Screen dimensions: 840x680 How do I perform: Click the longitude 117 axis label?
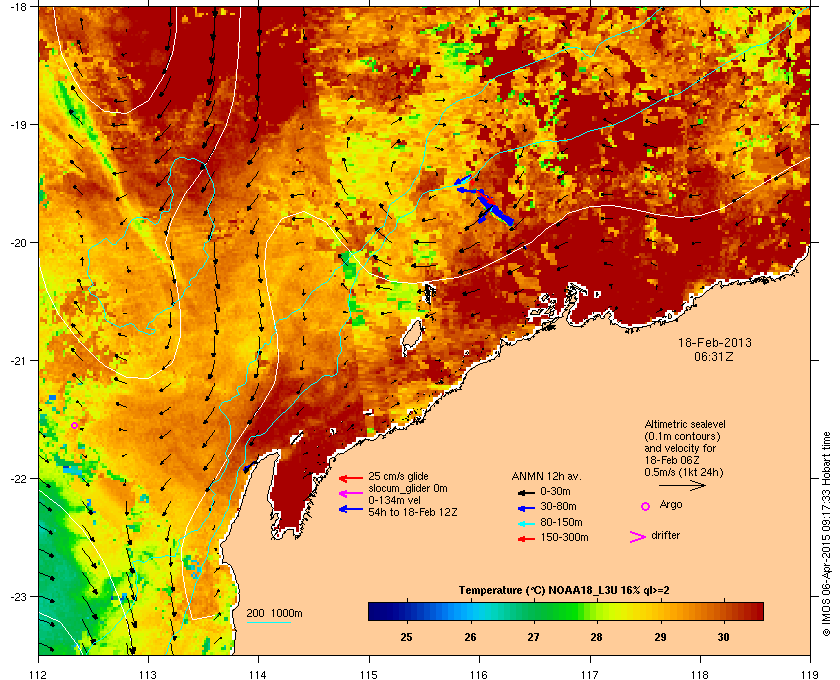coord(590,675)
